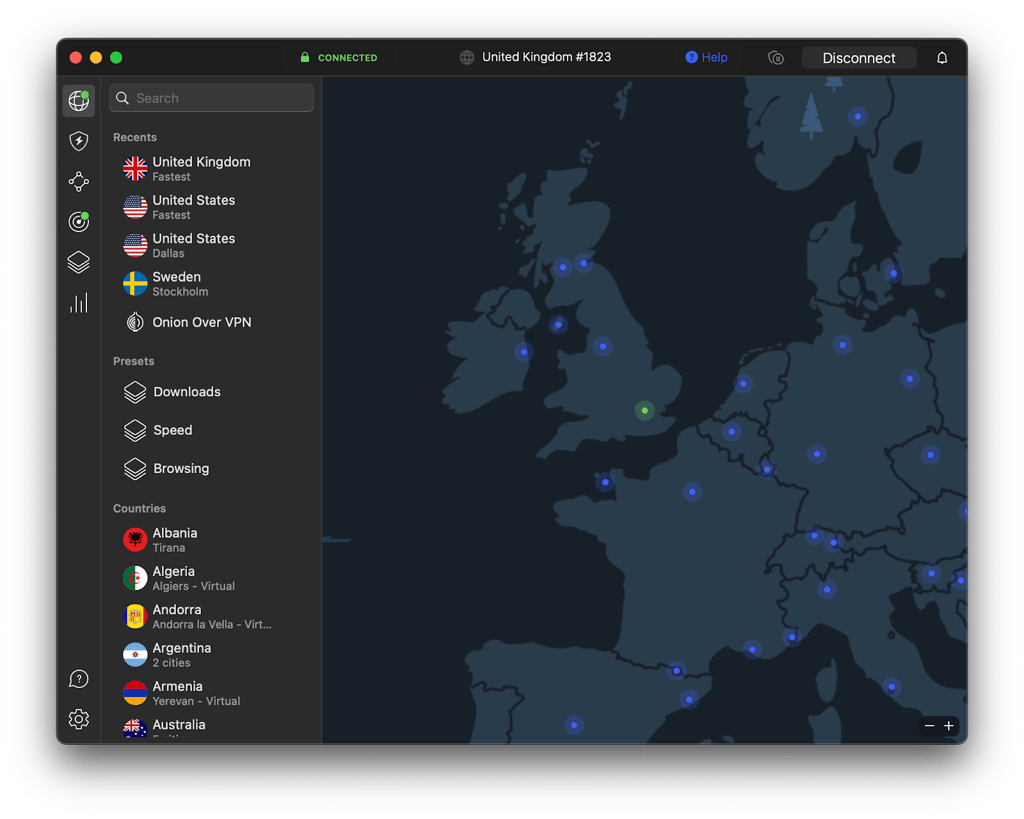Connect to Australia

212,728
